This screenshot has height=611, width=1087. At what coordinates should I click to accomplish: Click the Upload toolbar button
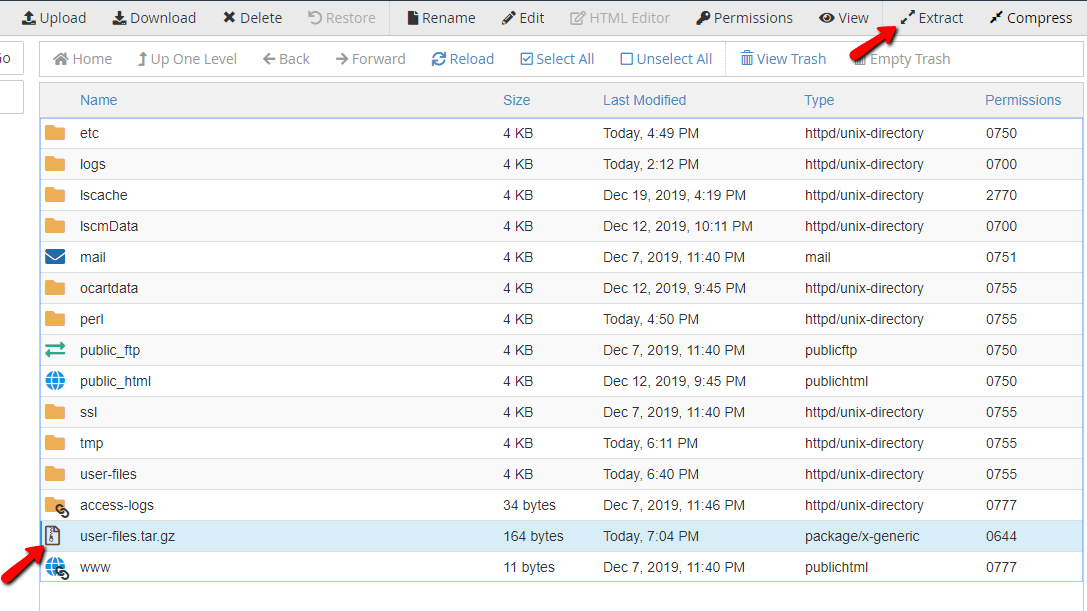54,18
